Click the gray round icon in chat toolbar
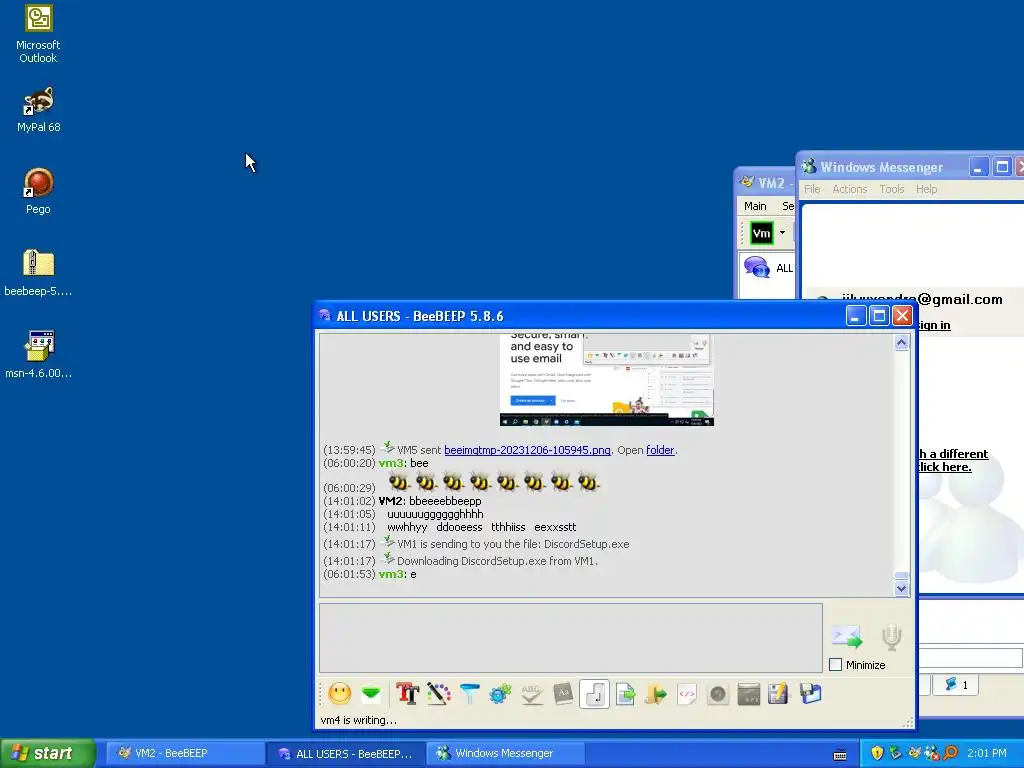Screen dimensions: 1024x768 717,694
